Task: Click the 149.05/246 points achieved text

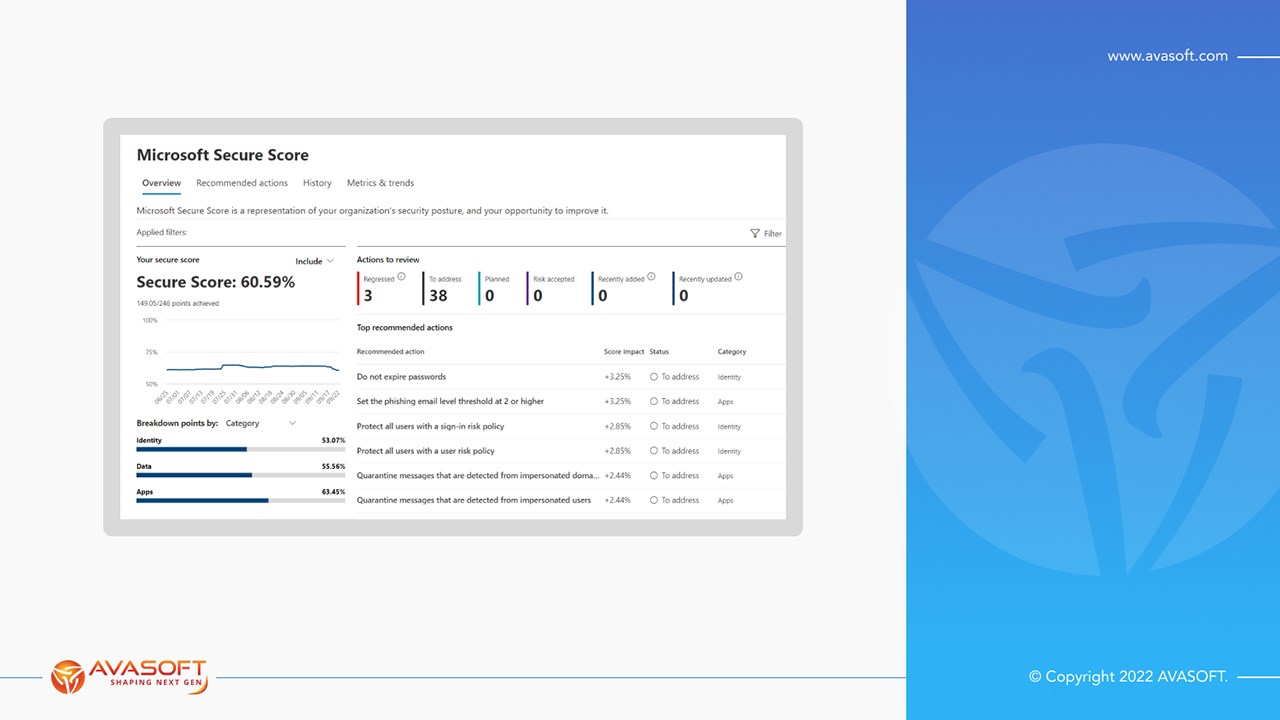Action: tap(177, 303)
